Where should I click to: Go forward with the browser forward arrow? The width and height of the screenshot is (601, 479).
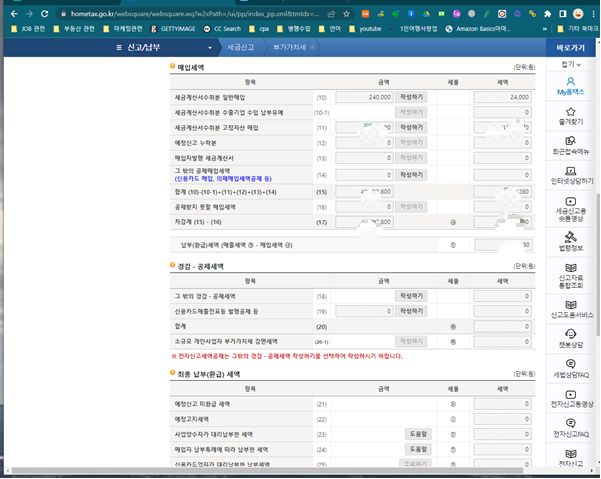pyautogui.click(x=30, y=14)
